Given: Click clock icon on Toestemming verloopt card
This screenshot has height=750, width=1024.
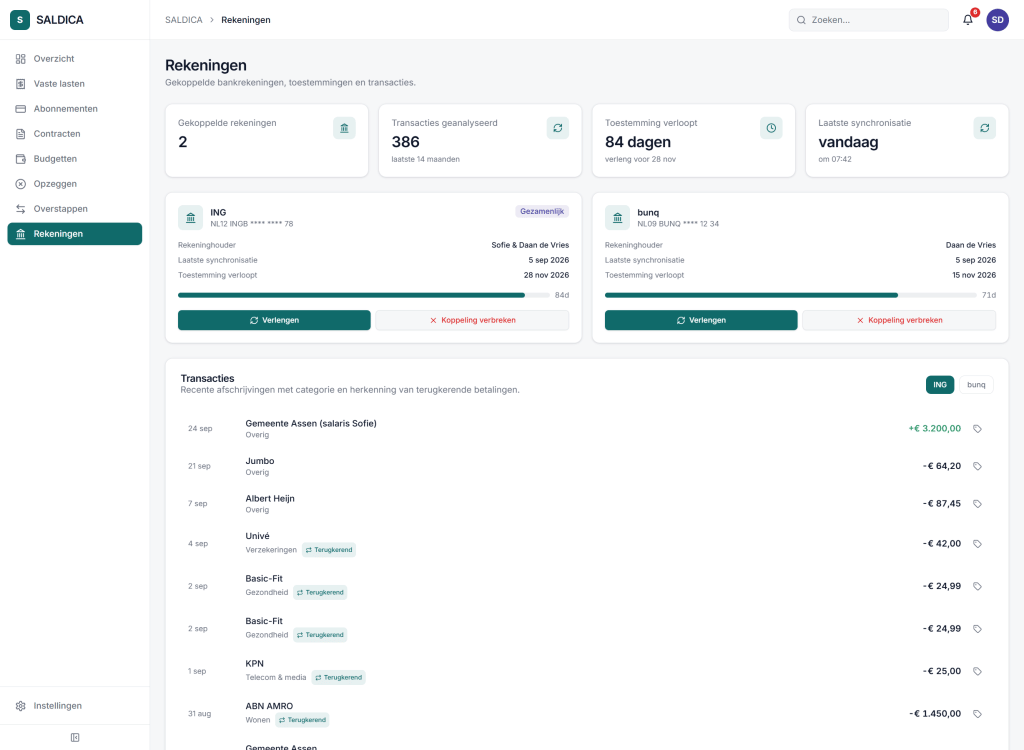Looking at the screenshot, I should [x=771, y=128].
